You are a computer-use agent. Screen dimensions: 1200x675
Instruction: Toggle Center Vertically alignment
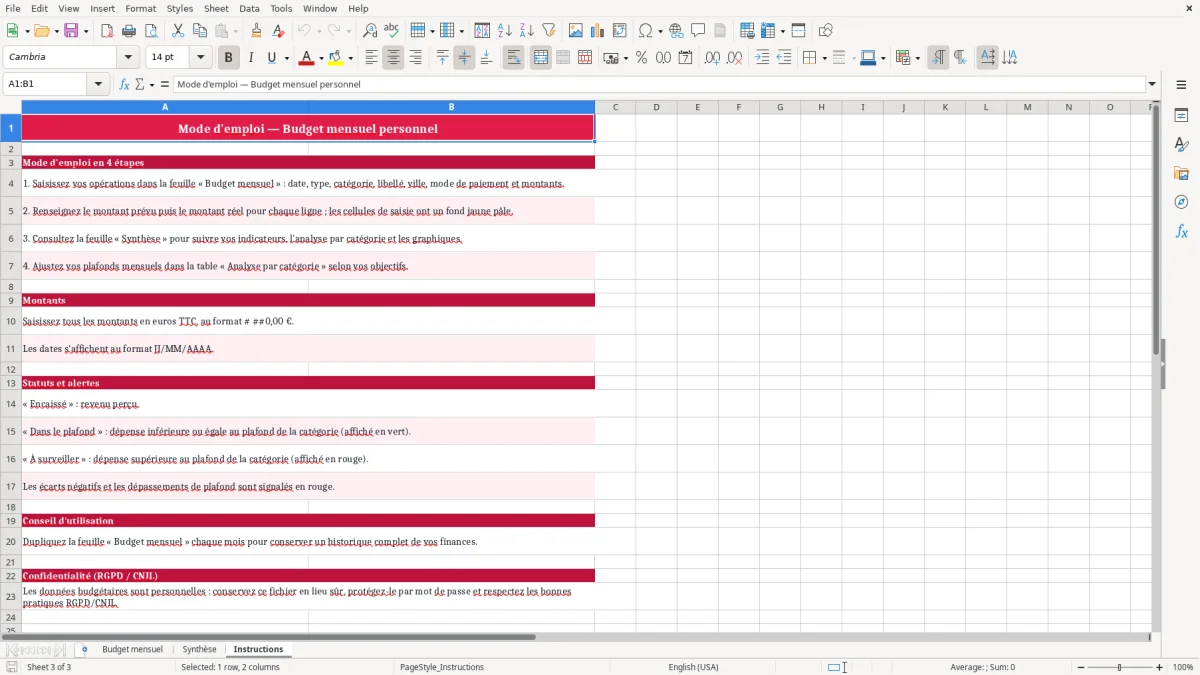[x=464, y=58]
